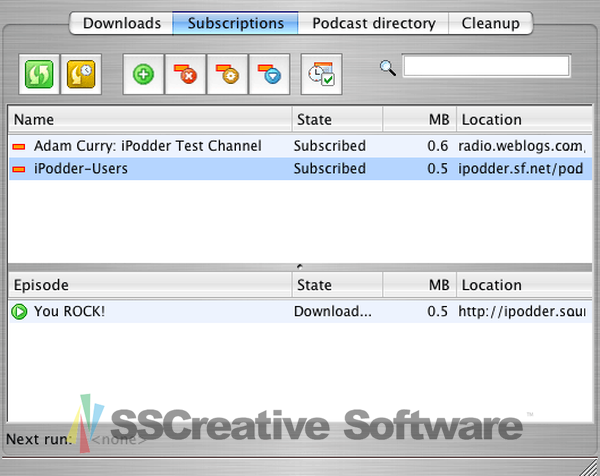Click the pane splitter handle between lists
The width and height of the screenshot is (600, 476).
pos(300,267)
